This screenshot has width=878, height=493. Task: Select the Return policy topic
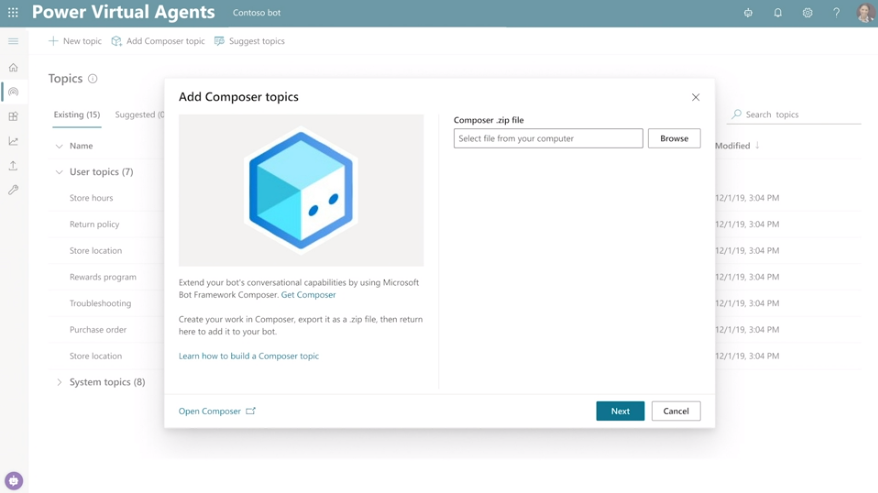[x=94, y=224]
